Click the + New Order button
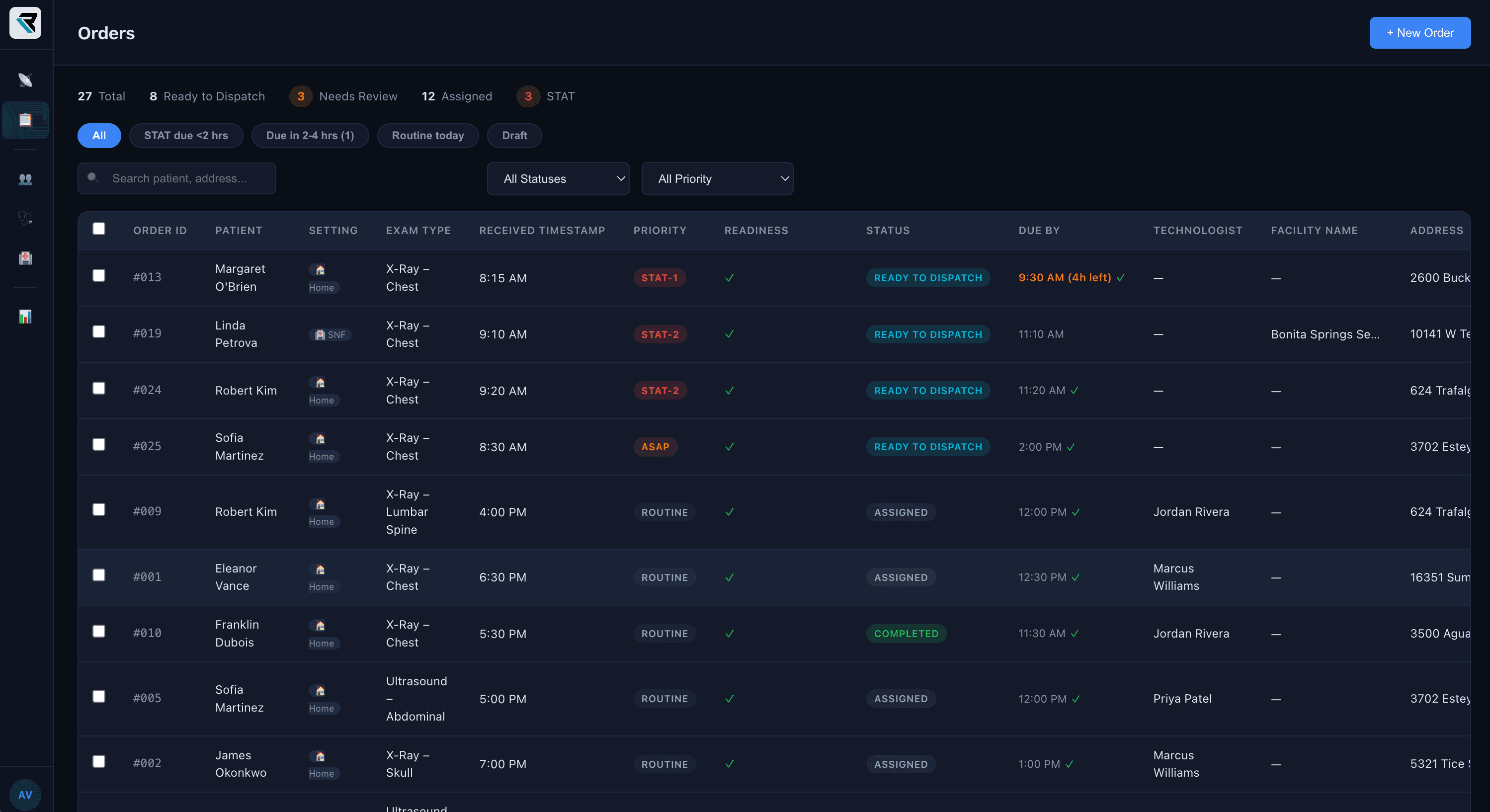Screen dimensions: 1490x812 click(1419, 32)
